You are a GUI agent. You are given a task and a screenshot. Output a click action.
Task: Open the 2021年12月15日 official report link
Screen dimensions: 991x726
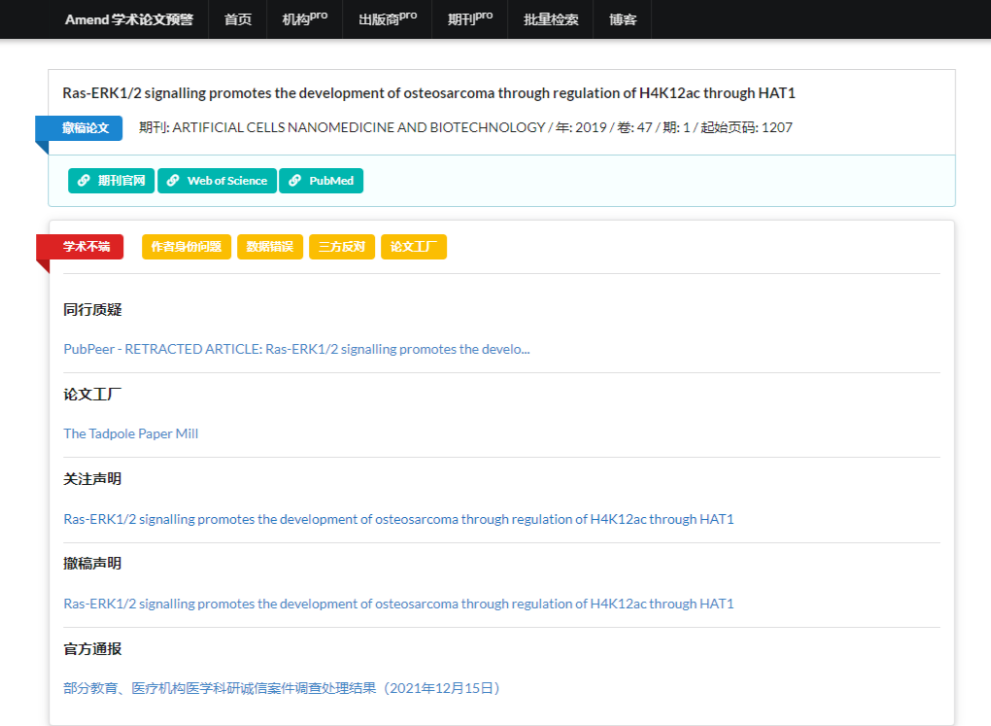point(281,688)
